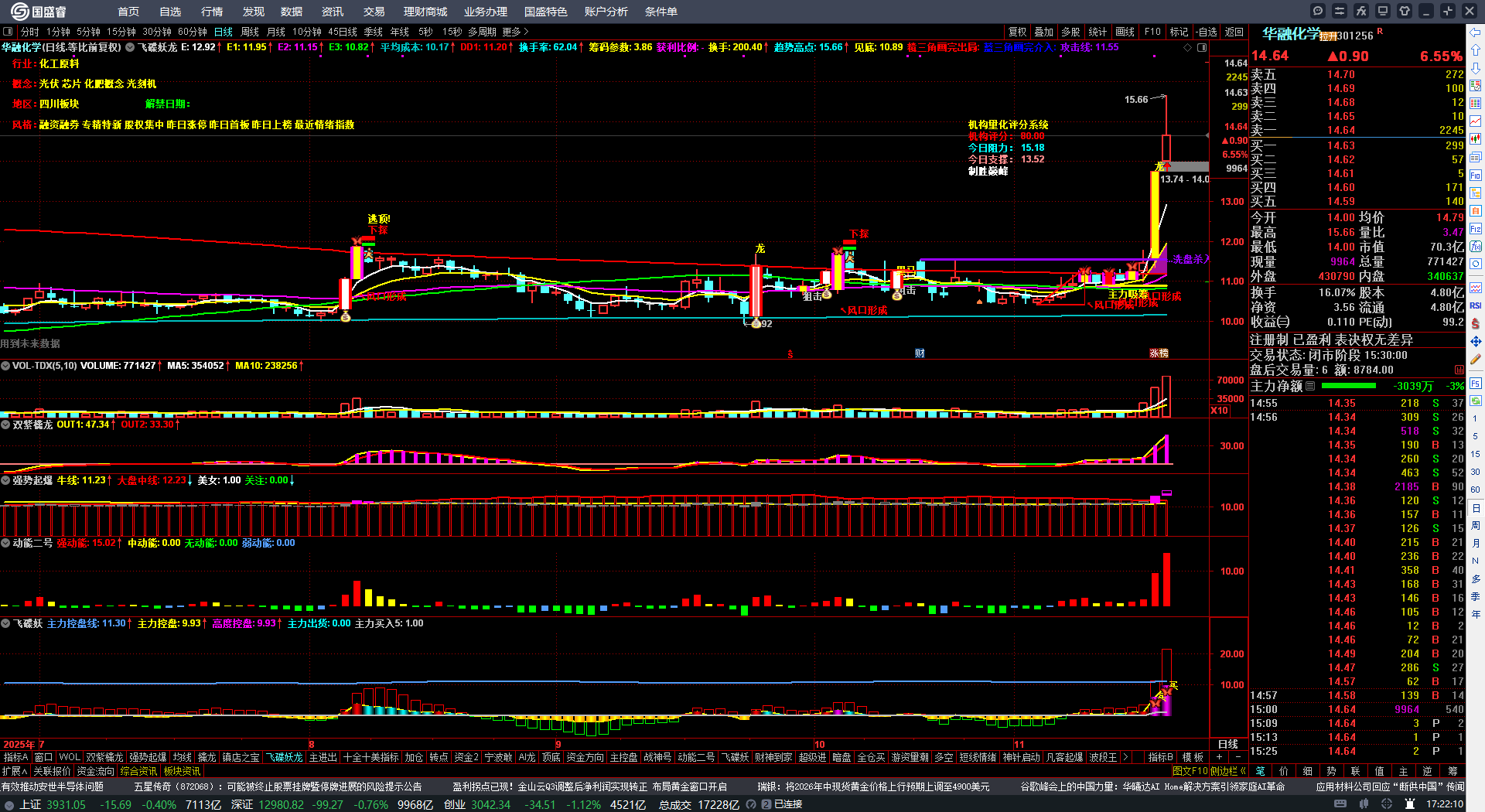Viewport: 1485px width, 812px height.
Task: Select the 周 period in right sidebar
Action: pos(1476,526)
